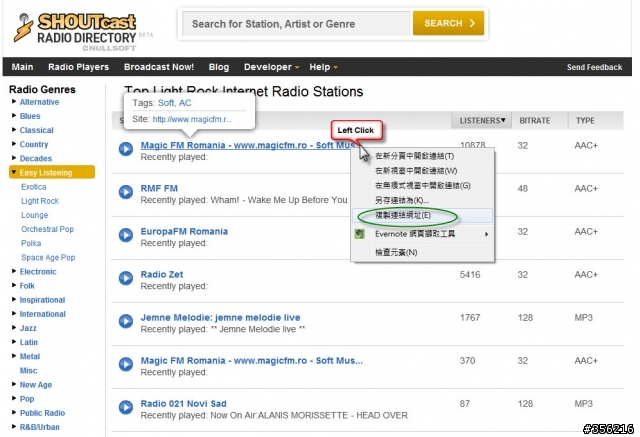Open the New Age genre link
This screenshot has height=437, width=640.
click(36, 384)
